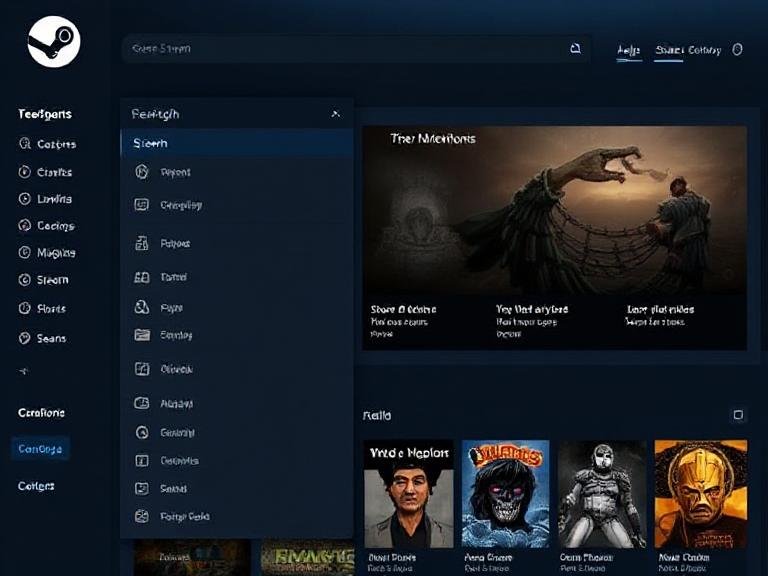Open the grey armored robot game cover

click(x=602, y=494)
